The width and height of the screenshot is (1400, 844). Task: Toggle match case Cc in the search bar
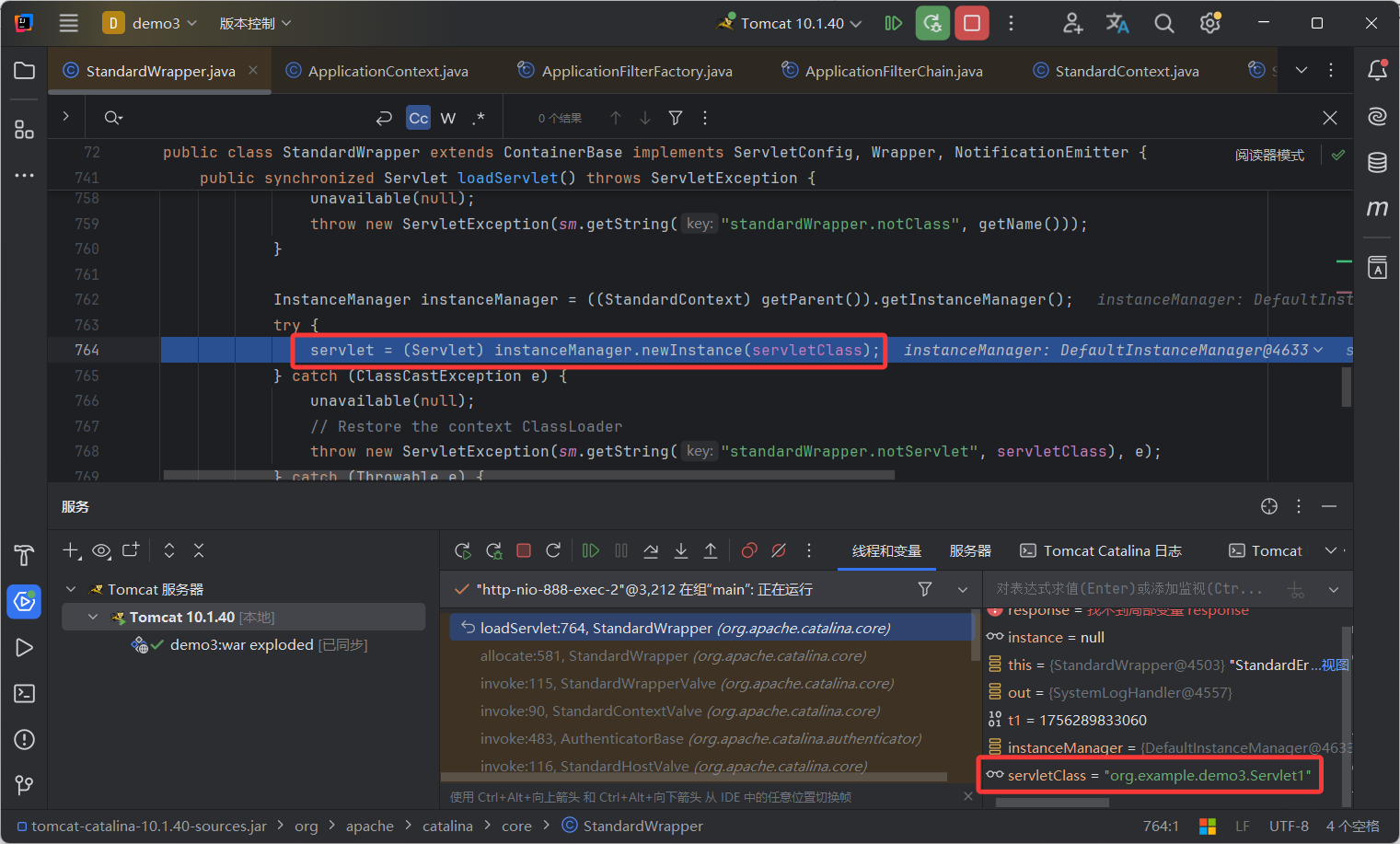click(x=418, y=118)
